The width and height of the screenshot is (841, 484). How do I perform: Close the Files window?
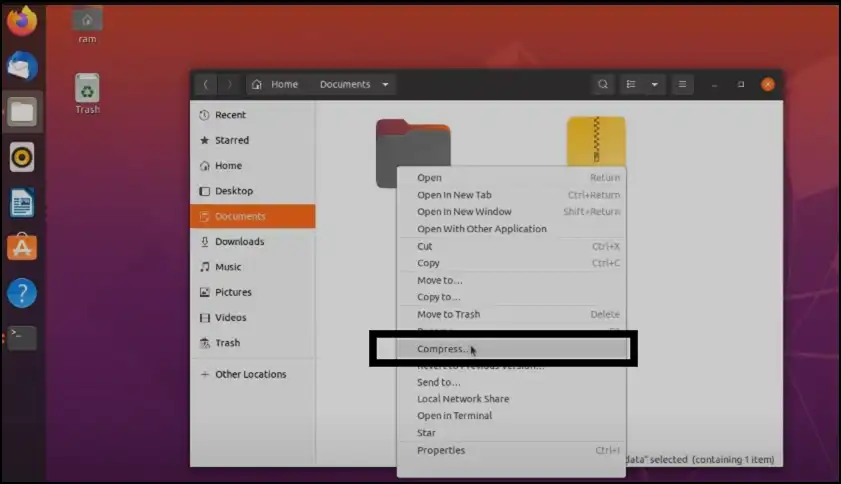tap(768, 84)
